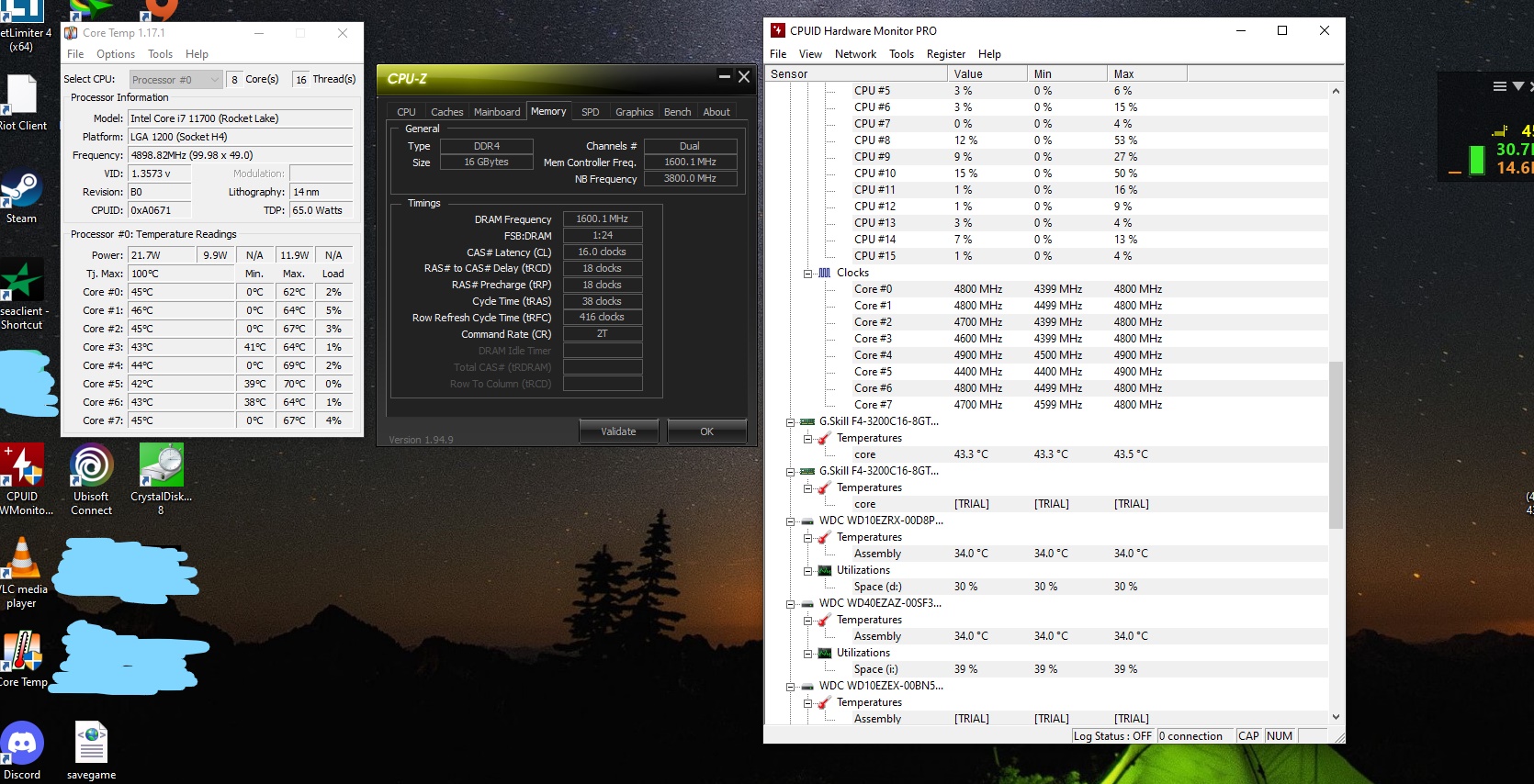Click the drive icon beside WDC WD10EZEX
This screenshot has height=784, width=1534.
(x=807, y=686)
